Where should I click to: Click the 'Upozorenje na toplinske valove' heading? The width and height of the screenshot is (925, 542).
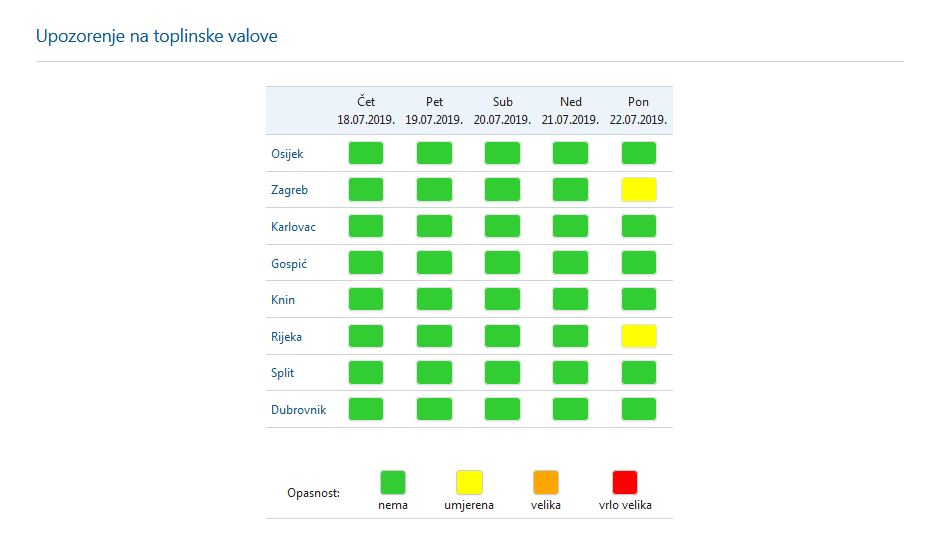[157, 36]
